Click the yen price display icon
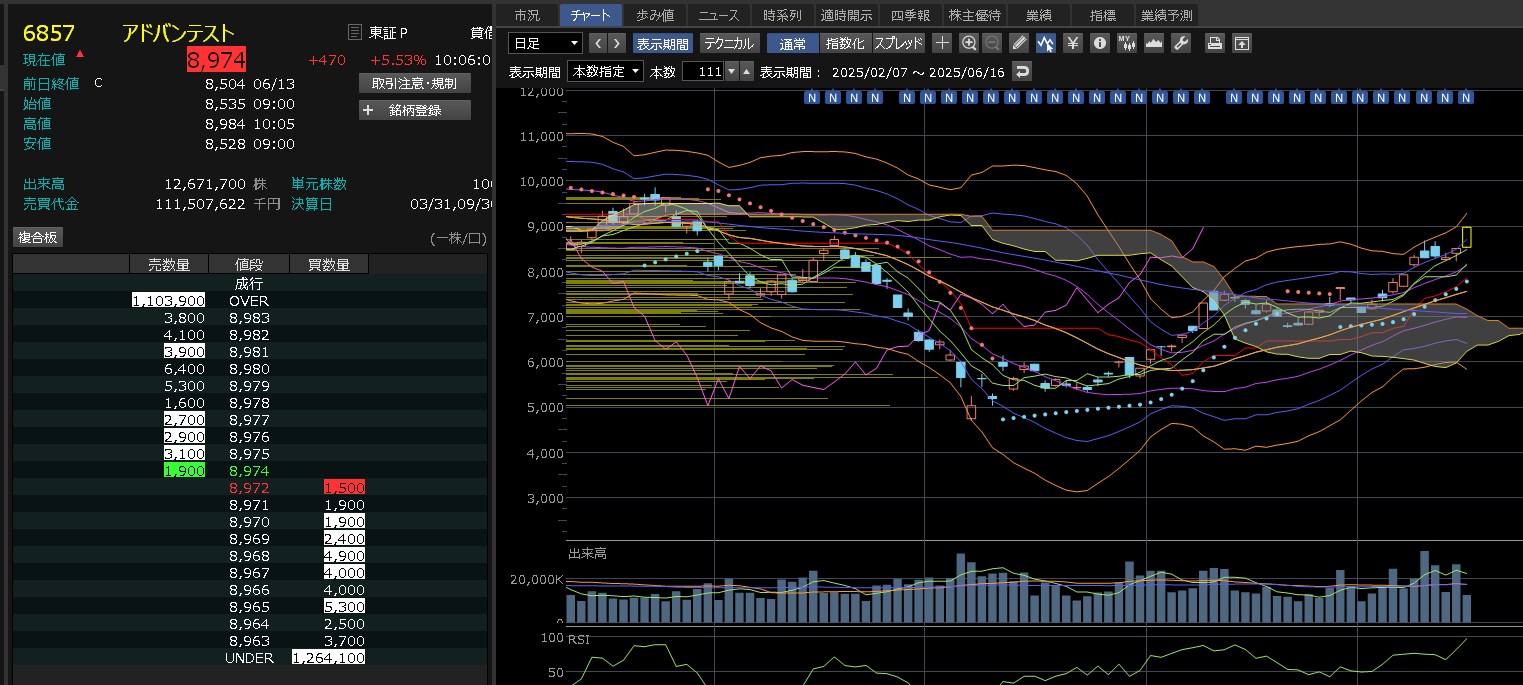 point(1073,43)
